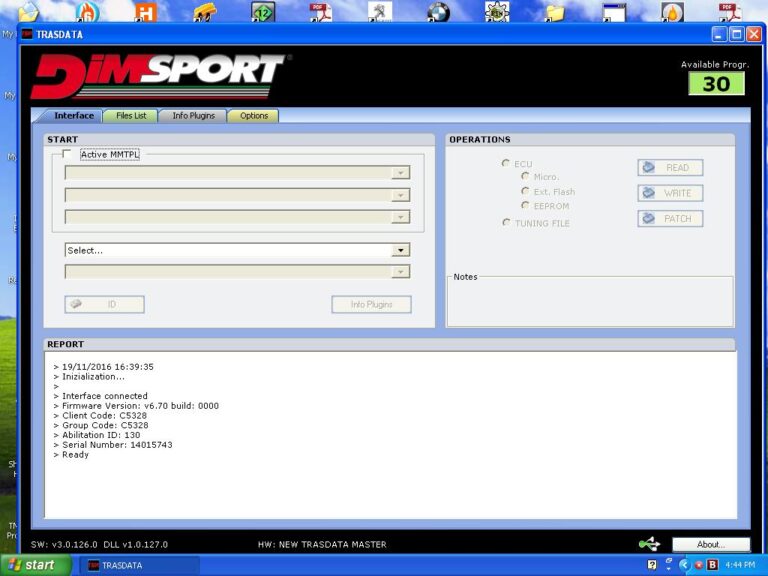The width and height of the screenshot is (768, 576).
Task: Click the READ button
Action: tap(670, 168)
